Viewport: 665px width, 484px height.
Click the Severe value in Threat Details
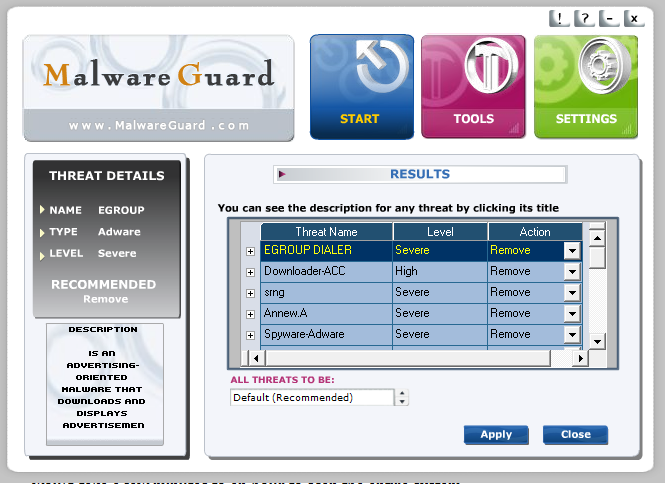coord(117,254)
